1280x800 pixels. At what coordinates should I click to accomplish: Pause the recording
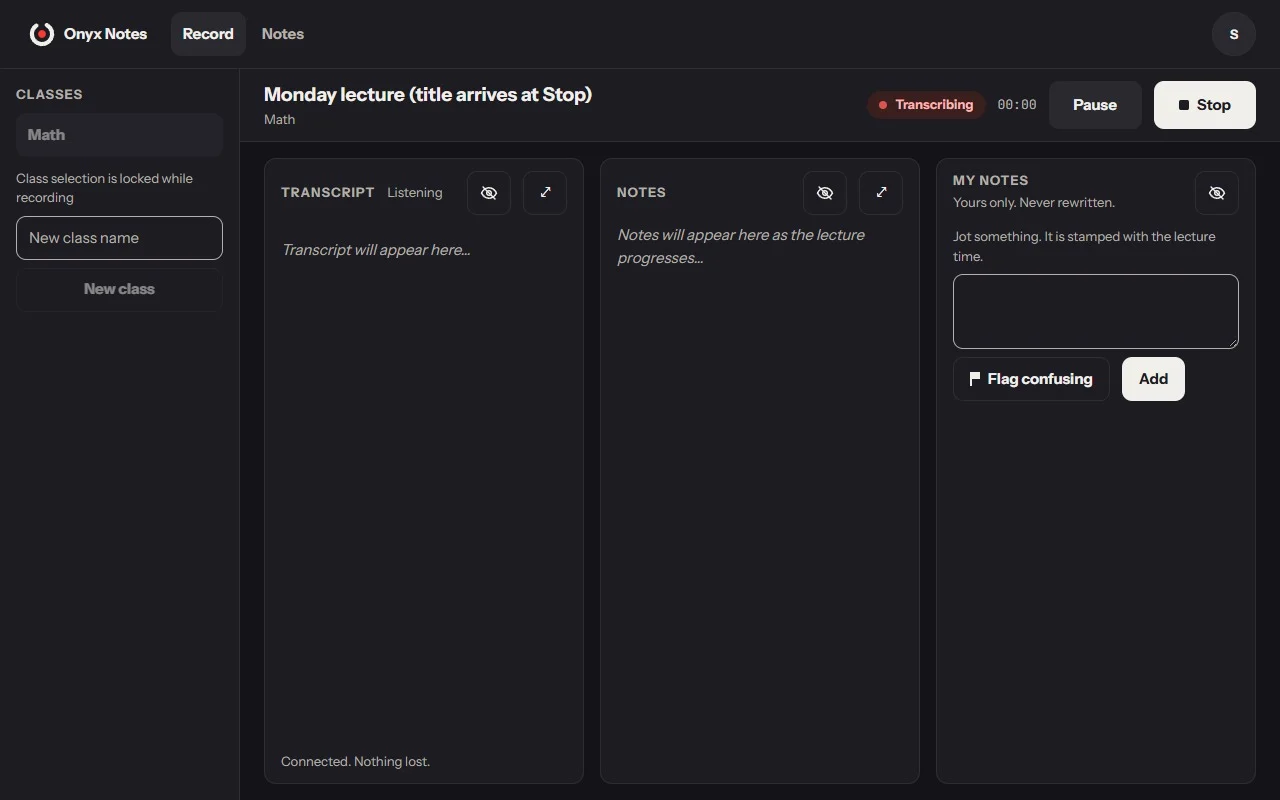point(1095,105)
